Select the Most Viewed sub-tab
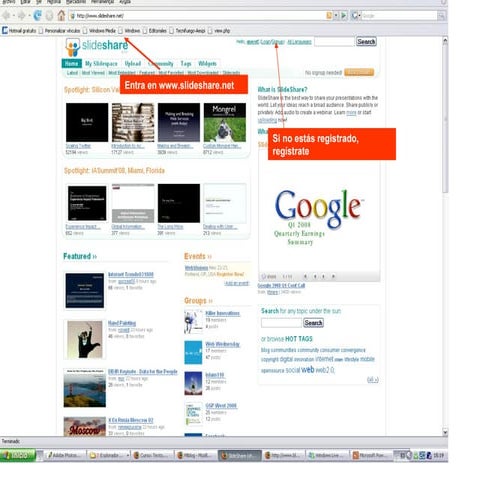 click(93, 73)
